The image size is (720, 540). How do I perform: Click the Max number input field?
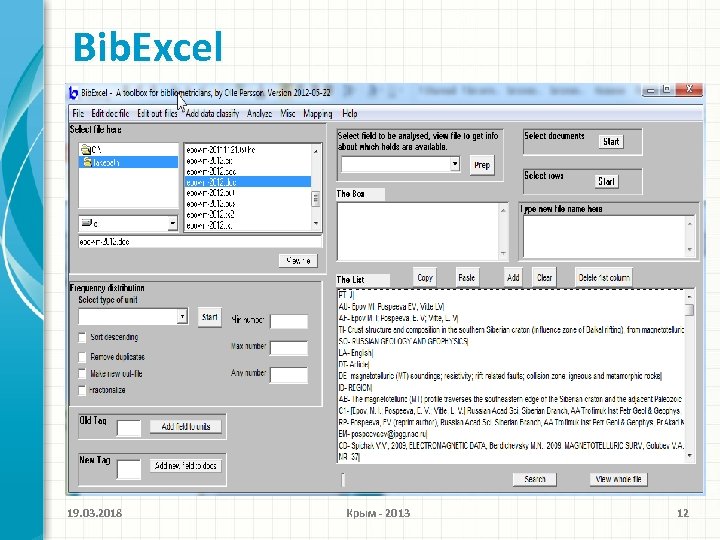point(289,348)
